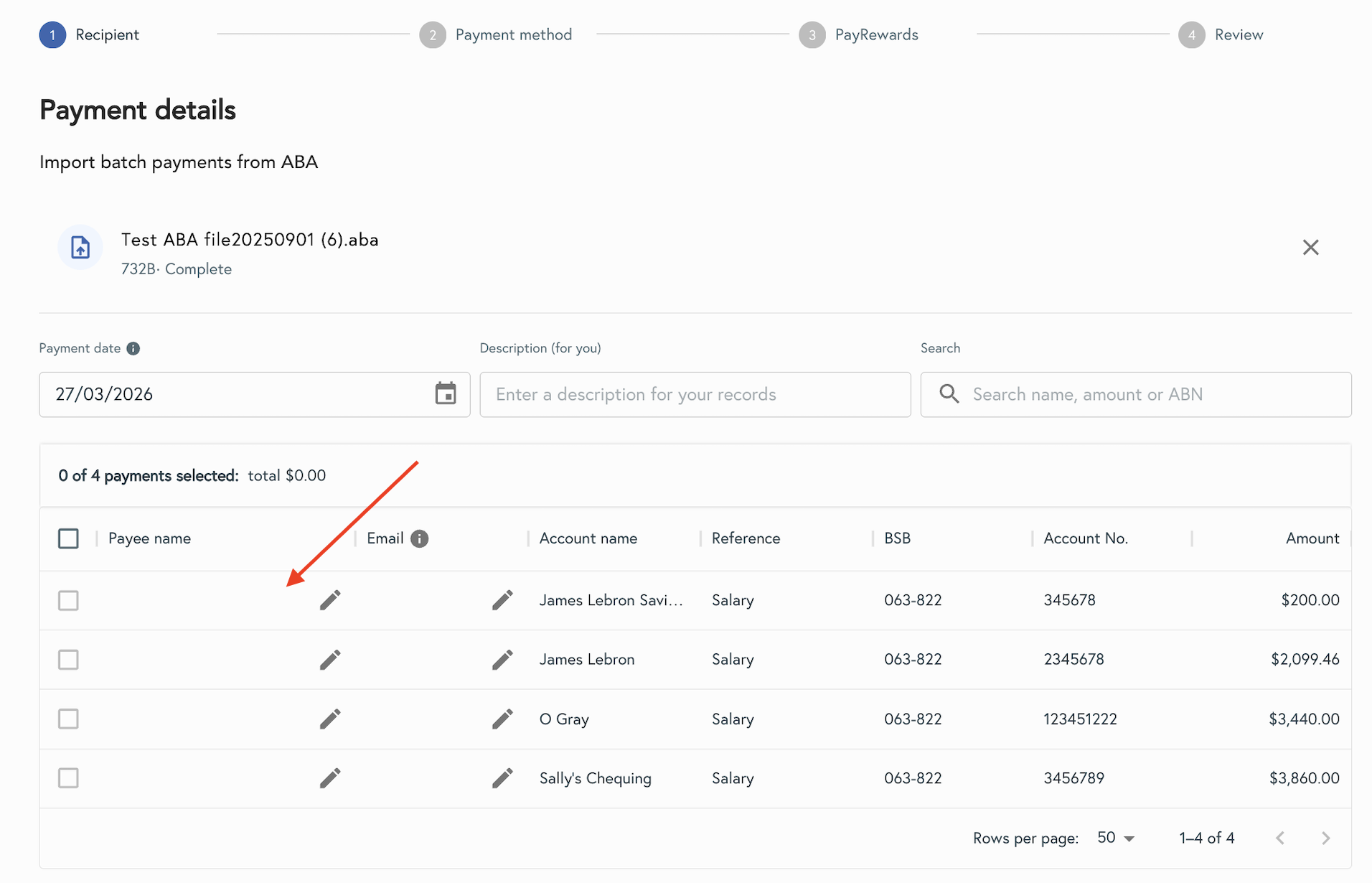
Task: Click the Payment date info icon
Action: pyautogui.click(x=133, y=348)
